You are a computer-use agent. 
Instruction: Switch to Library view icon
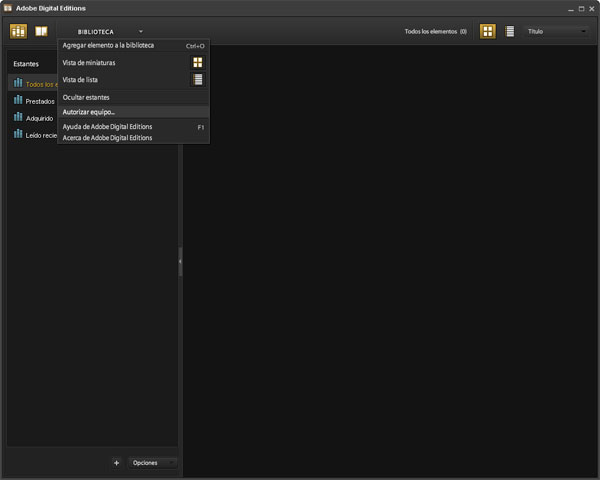tap(18, 31)
